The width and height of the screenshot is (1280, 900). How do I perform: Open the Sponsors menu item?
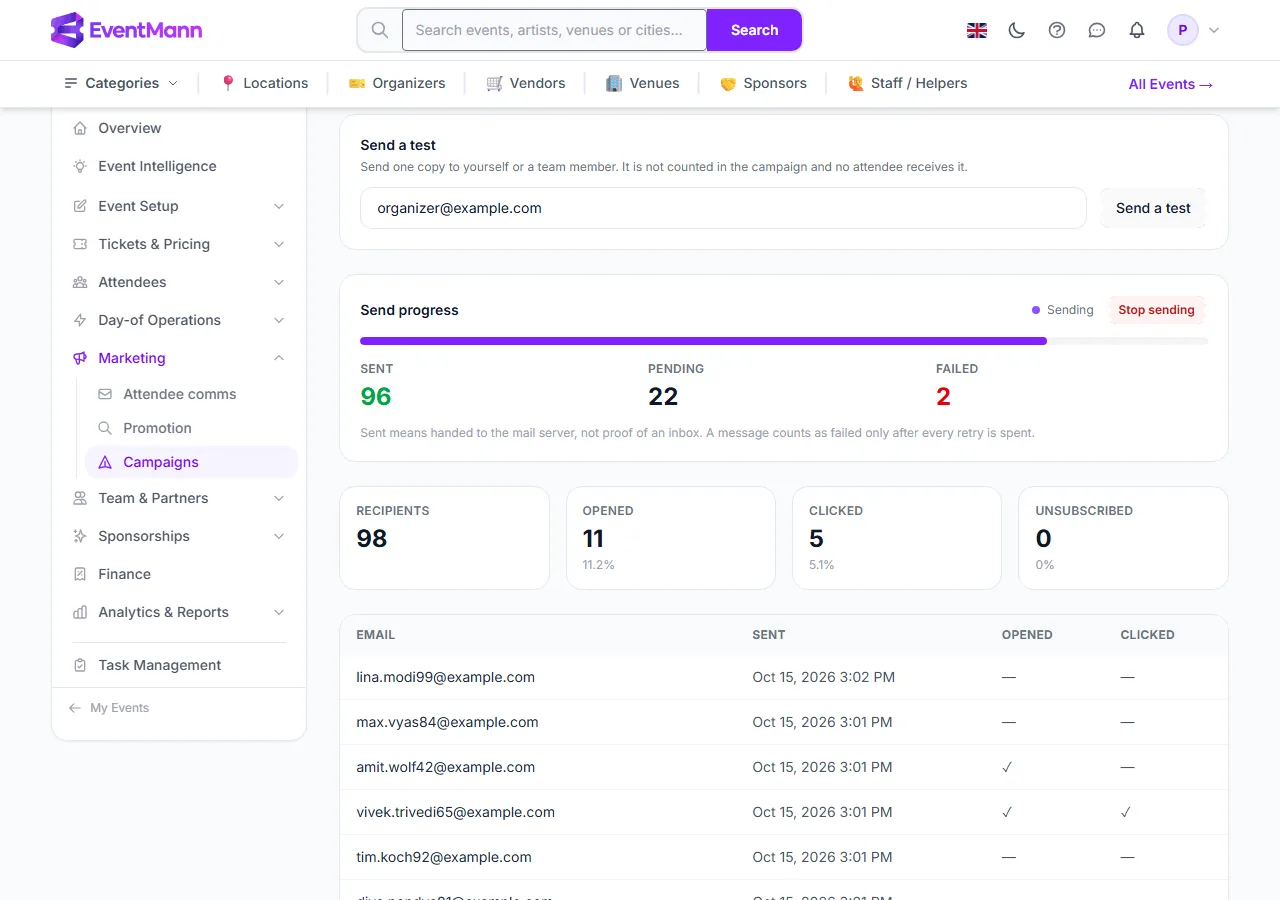tap(763, 83)
